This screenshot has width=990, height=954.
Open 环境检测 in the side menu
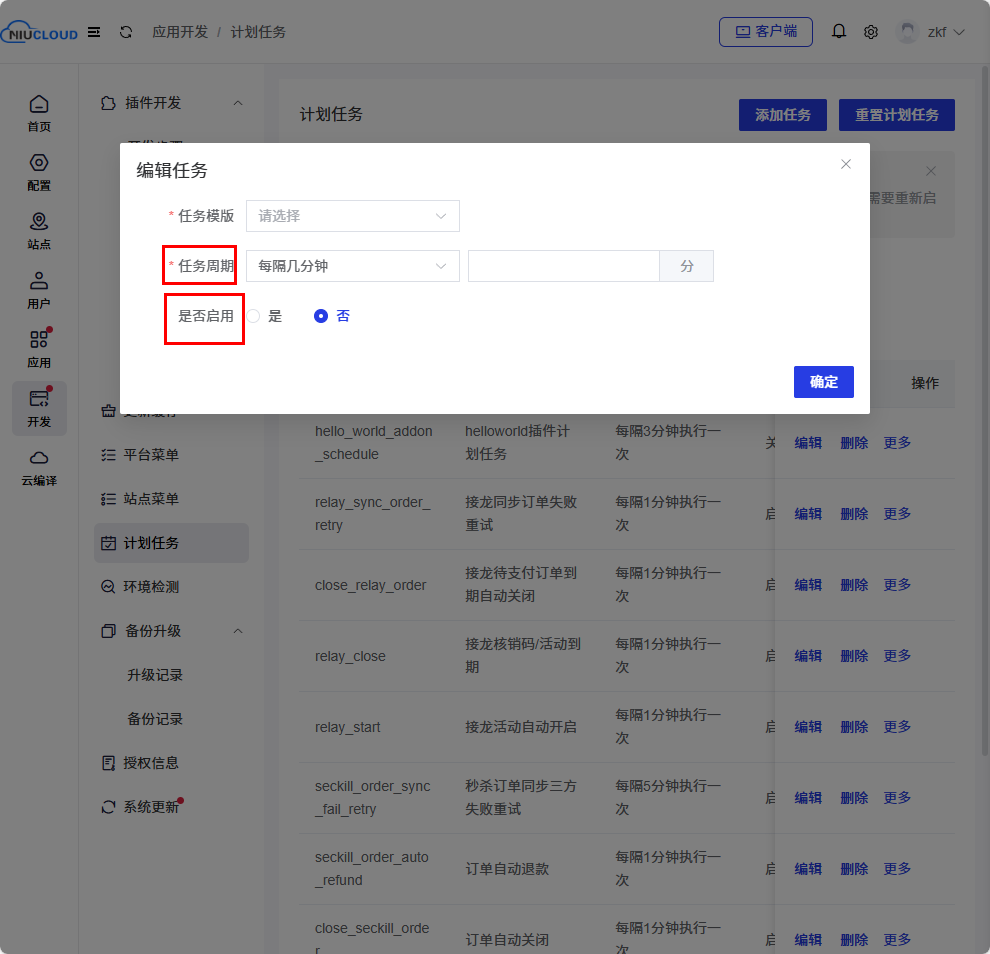151,587
